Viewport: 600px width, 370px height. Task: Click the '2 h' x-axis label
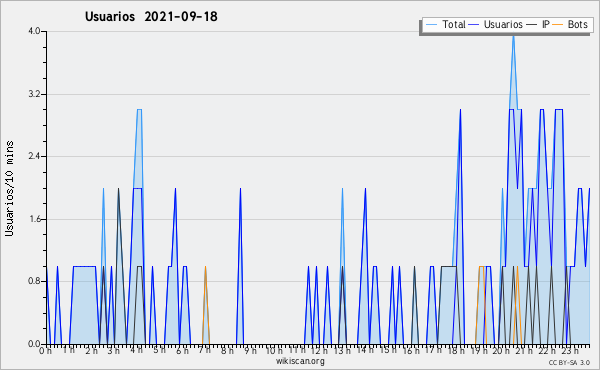click(x=91, y=351)
